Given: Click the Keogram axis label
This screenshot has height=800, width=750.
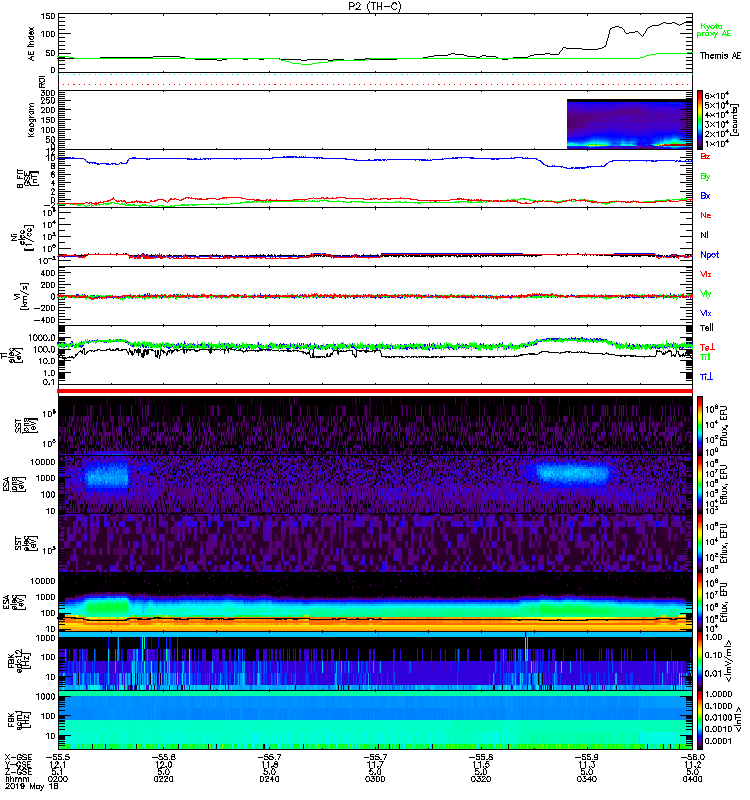Looking at the screenshot, I should [x=32, y=119].
